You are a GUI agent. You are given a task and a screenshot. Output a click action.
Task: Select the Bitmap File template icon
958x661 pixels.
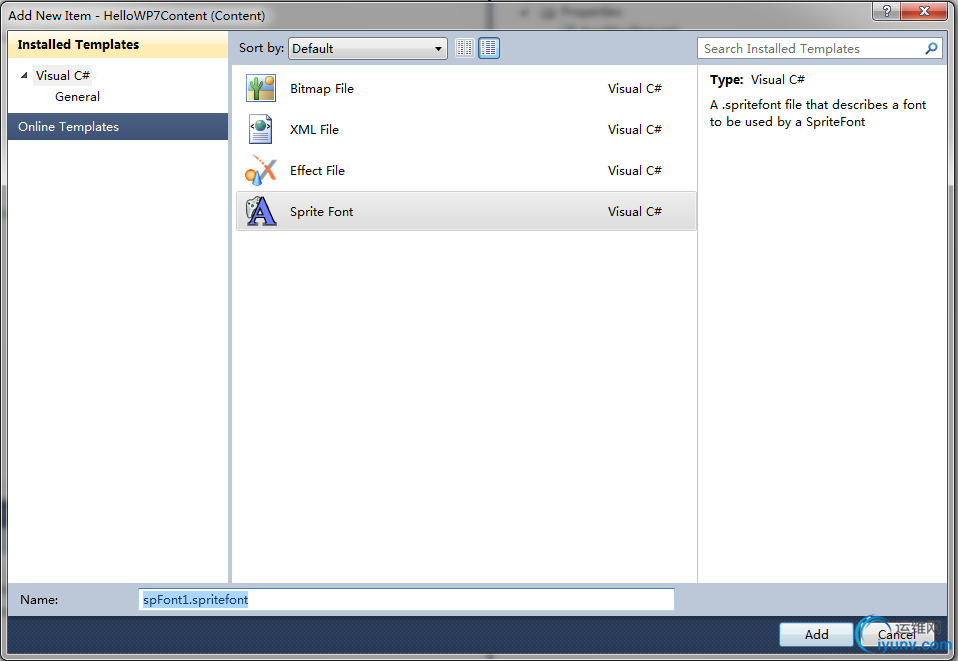(261, 89)
